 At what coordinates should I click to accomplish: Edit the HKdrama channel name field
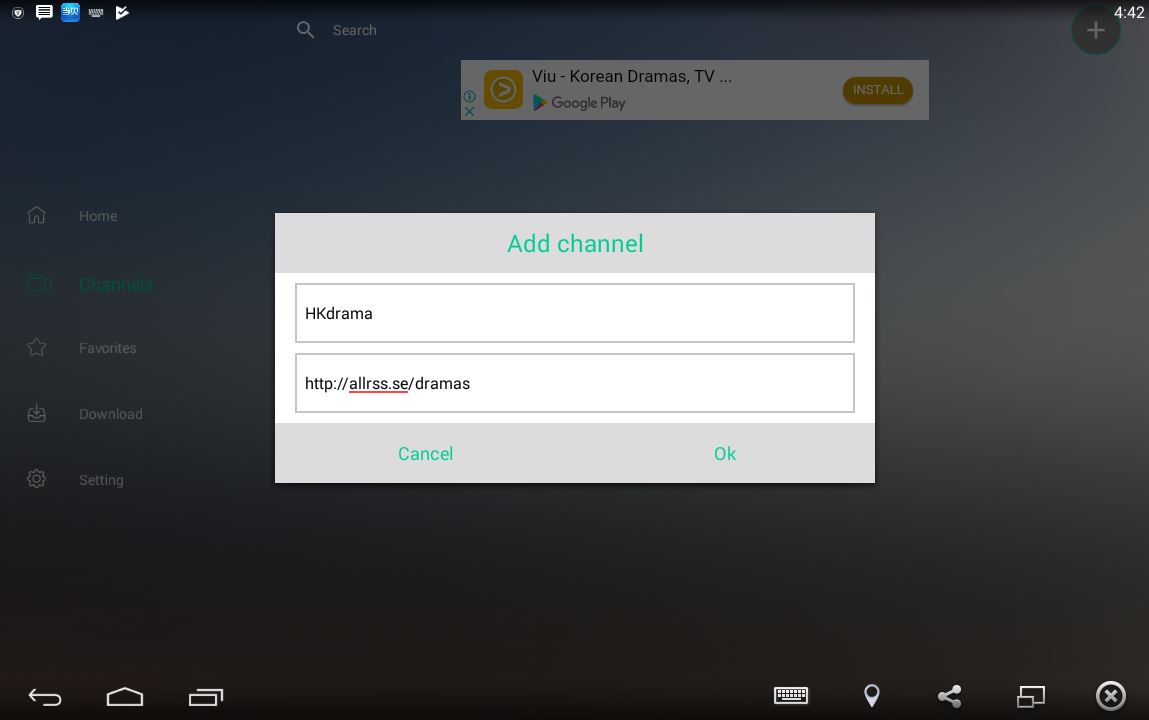point(574,312)
